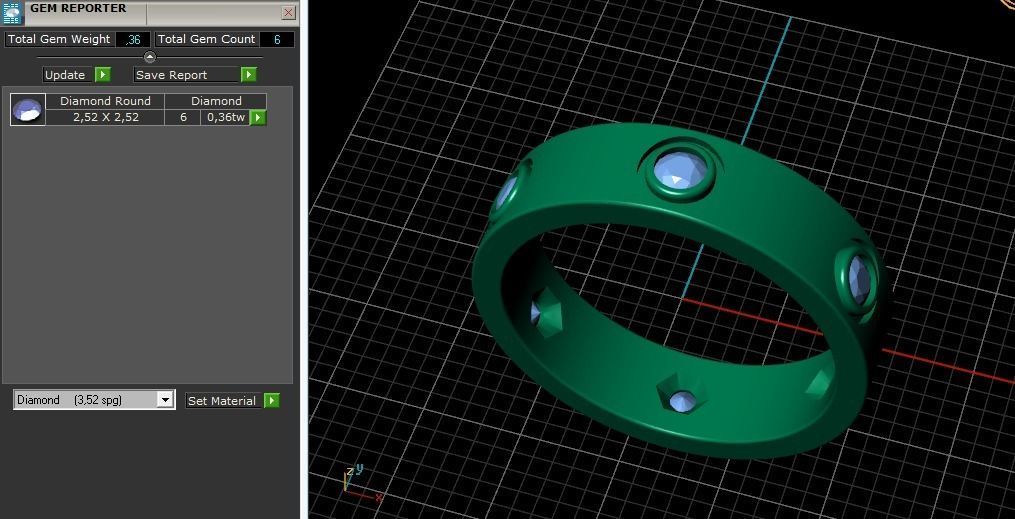Click the XYZ axis indicator in the viewport

[x=361, y=485]
